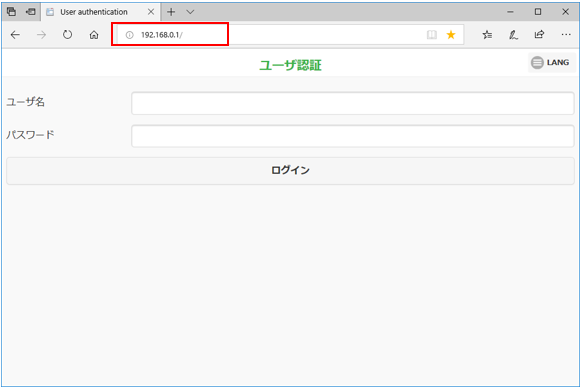The height and width of the screenshot is (389, 581).
Task: Show the site information icon
Action: coord(129,35)
